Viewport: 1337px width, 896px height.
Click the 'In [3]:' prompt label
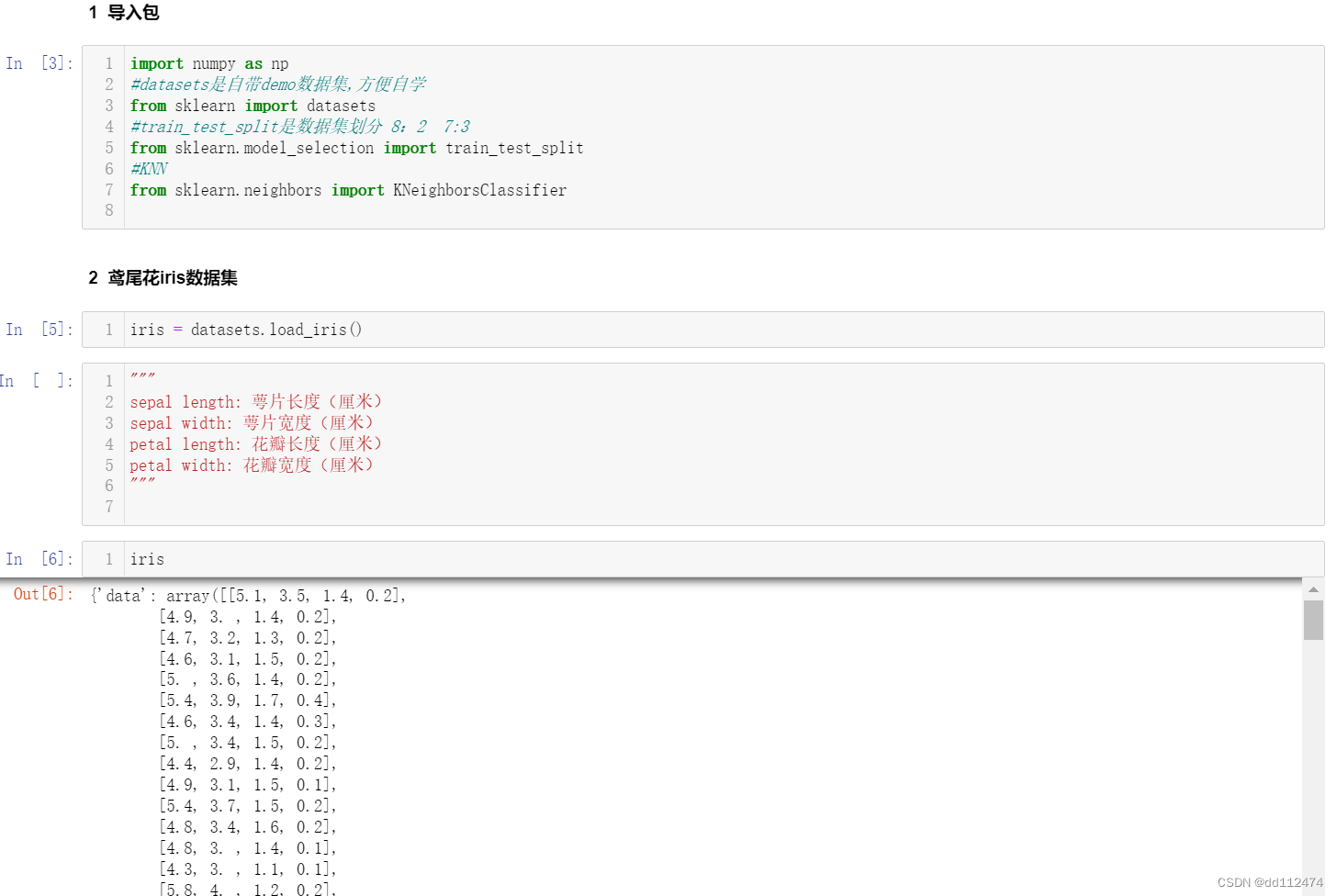click(x=39, y=63)
